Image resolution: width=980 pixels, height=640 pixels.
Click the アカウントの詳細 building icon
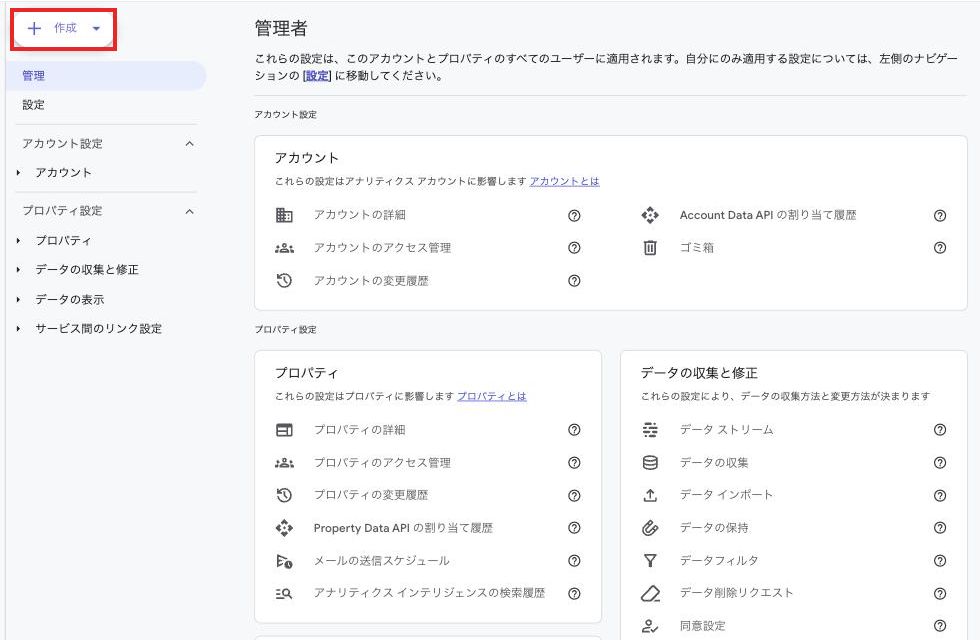(x=284, y=215)
